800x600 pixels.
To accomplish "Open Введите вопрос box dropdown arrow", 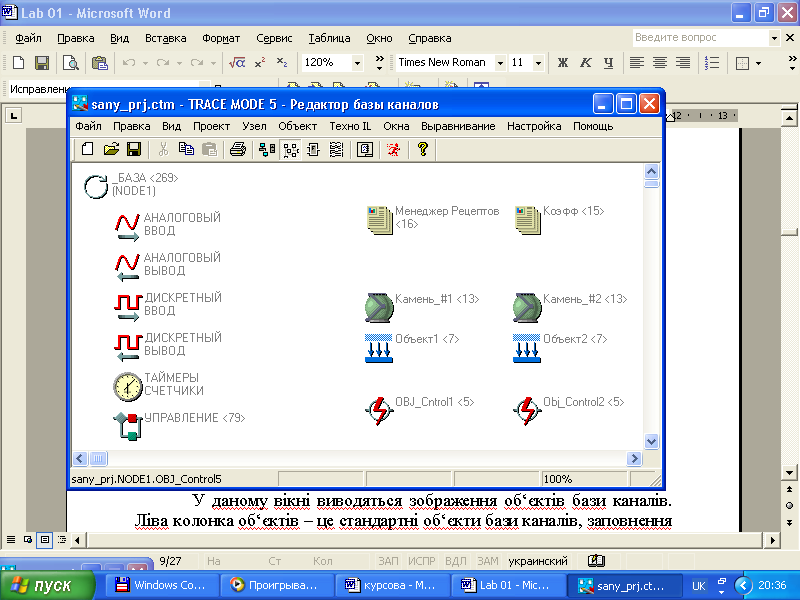I will [x=774, y=38].
